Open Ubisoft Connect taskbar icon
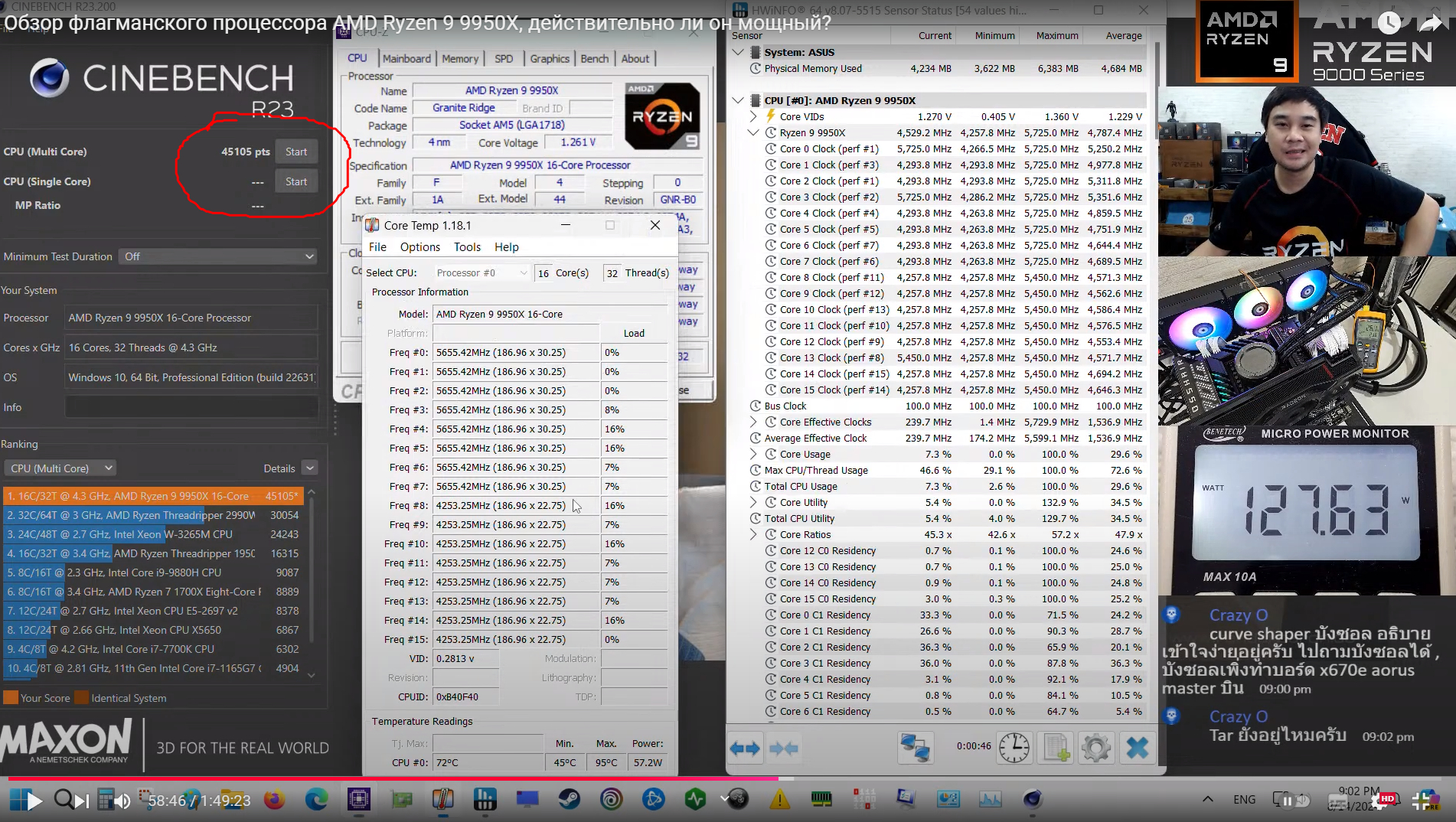The height and width of the screenshot is (822, 1456). 611,800
